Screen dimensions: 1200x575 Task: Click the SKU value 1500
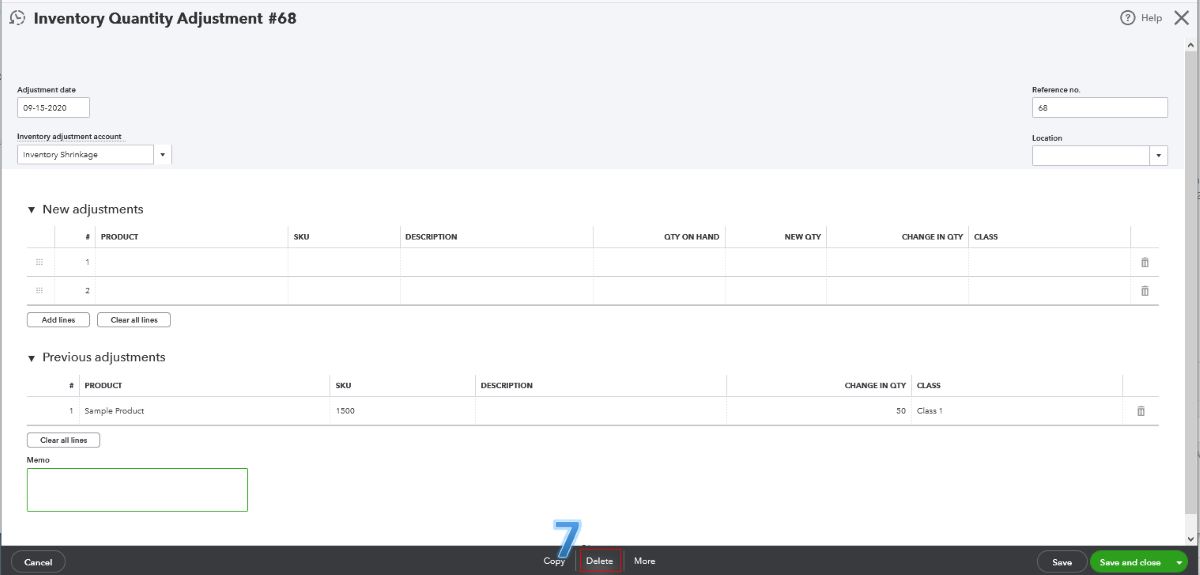[x=345, y=411]
